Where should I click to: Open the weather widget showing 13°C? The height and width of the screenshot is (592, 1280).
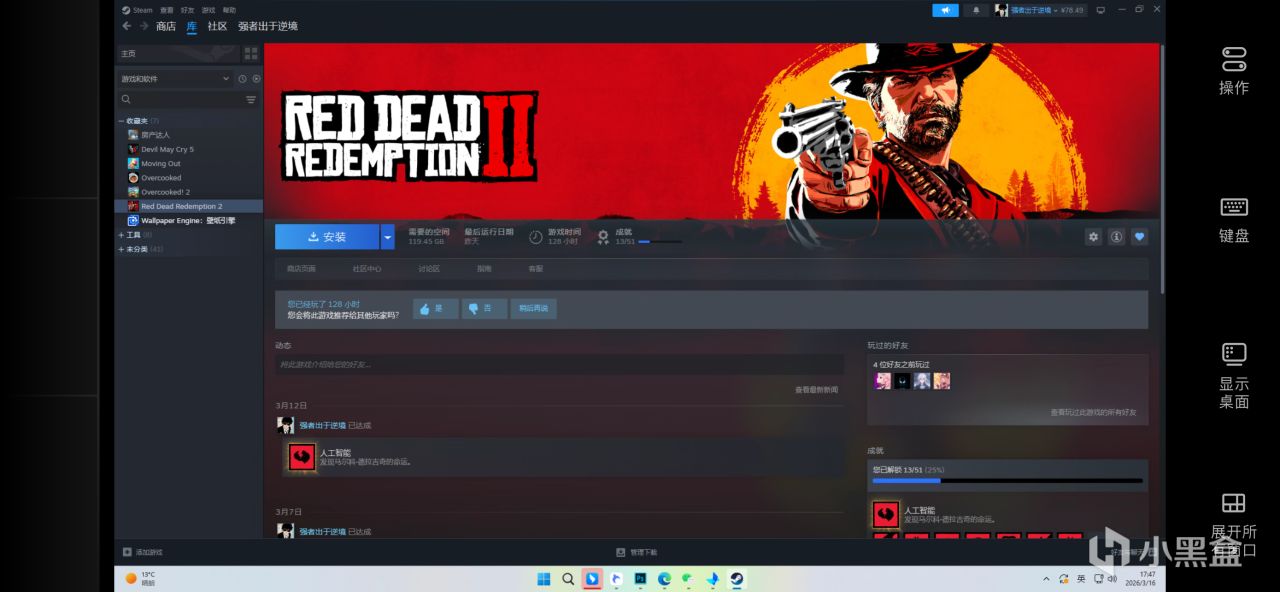tap(140, 578)
